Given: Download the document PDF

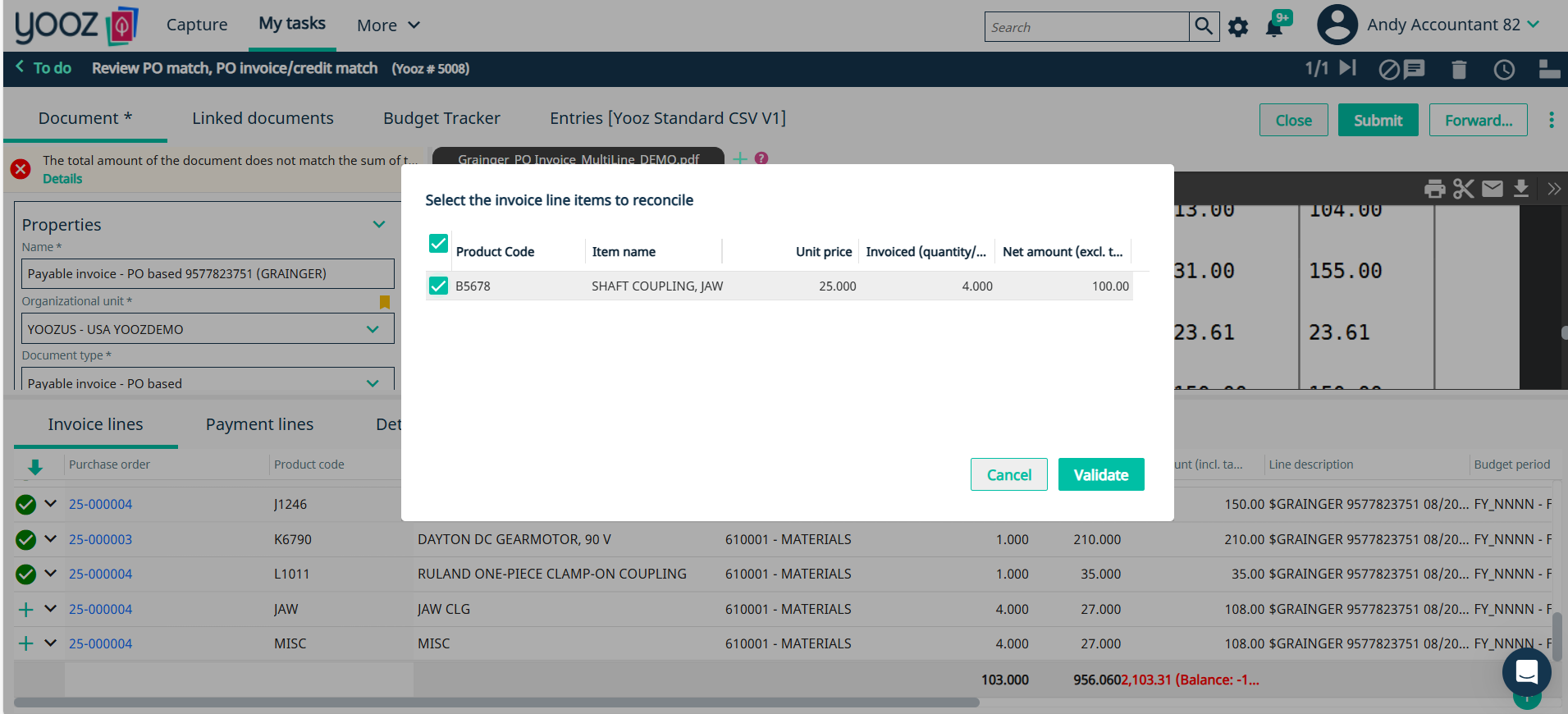Looking at the screenshot, I should coord(1521,189).
